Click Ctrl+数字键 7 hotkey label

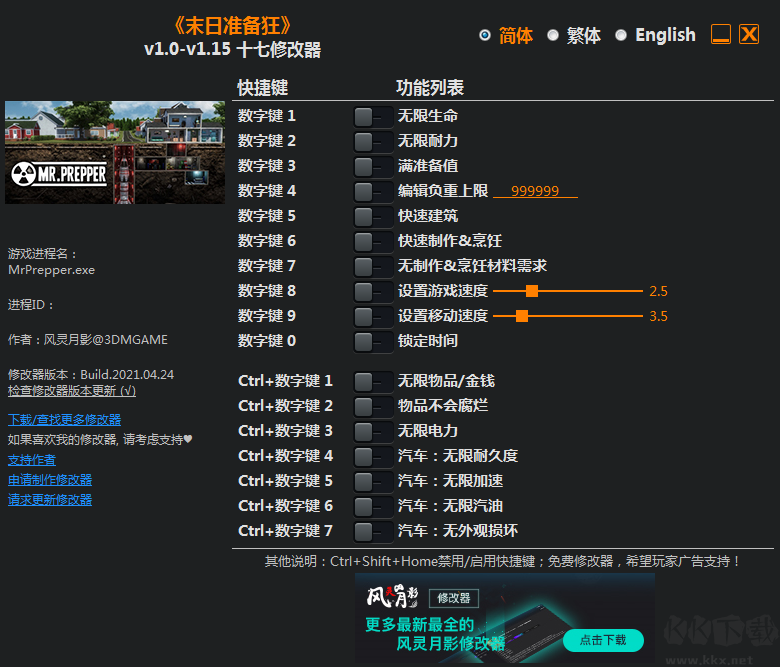[x=286, y=531]
